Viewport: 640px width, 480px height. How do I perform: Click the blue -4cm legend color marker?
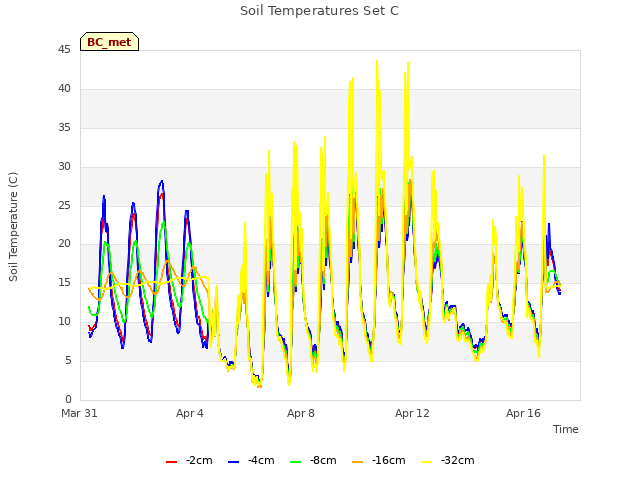[x=233, y=462]
